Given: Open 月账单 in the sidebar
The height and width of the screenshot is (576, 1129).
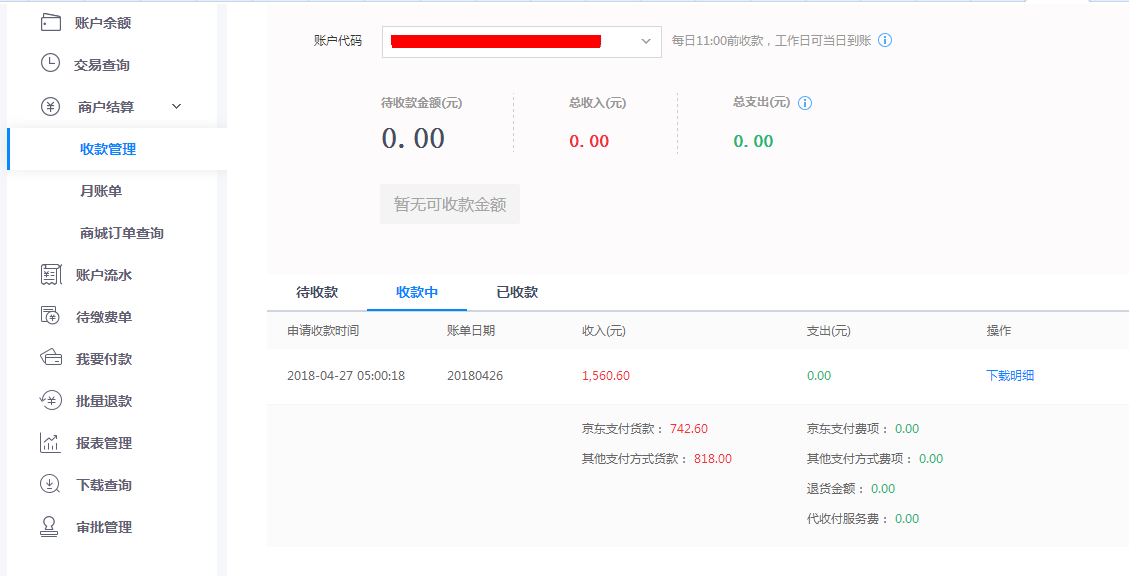Looking at the screenshot, I should [x=101, y=191].
